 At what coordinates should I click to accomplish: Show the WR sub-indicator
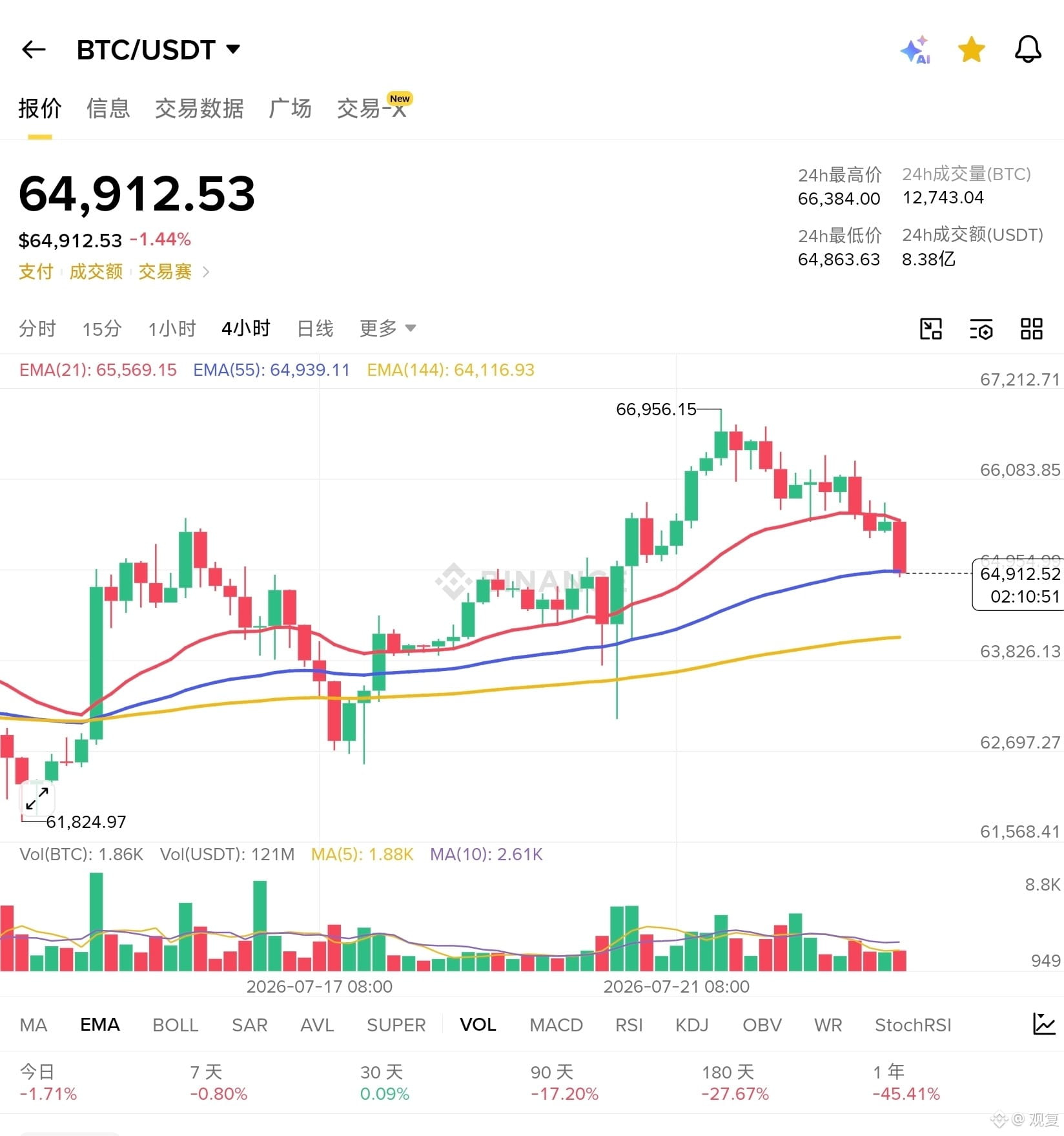(x=828, y=1025)
